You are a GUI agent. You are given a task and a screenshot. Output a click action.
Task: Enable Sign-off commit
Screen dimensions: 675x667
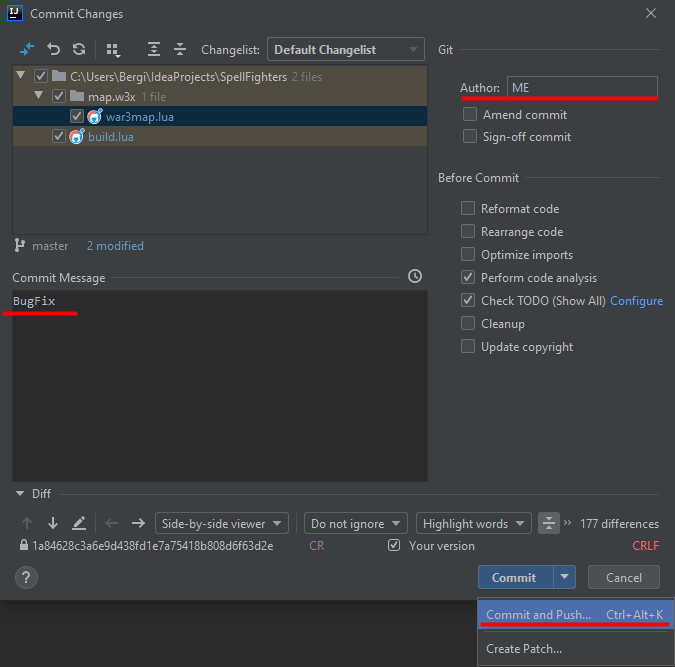click(x=470, y=137)
